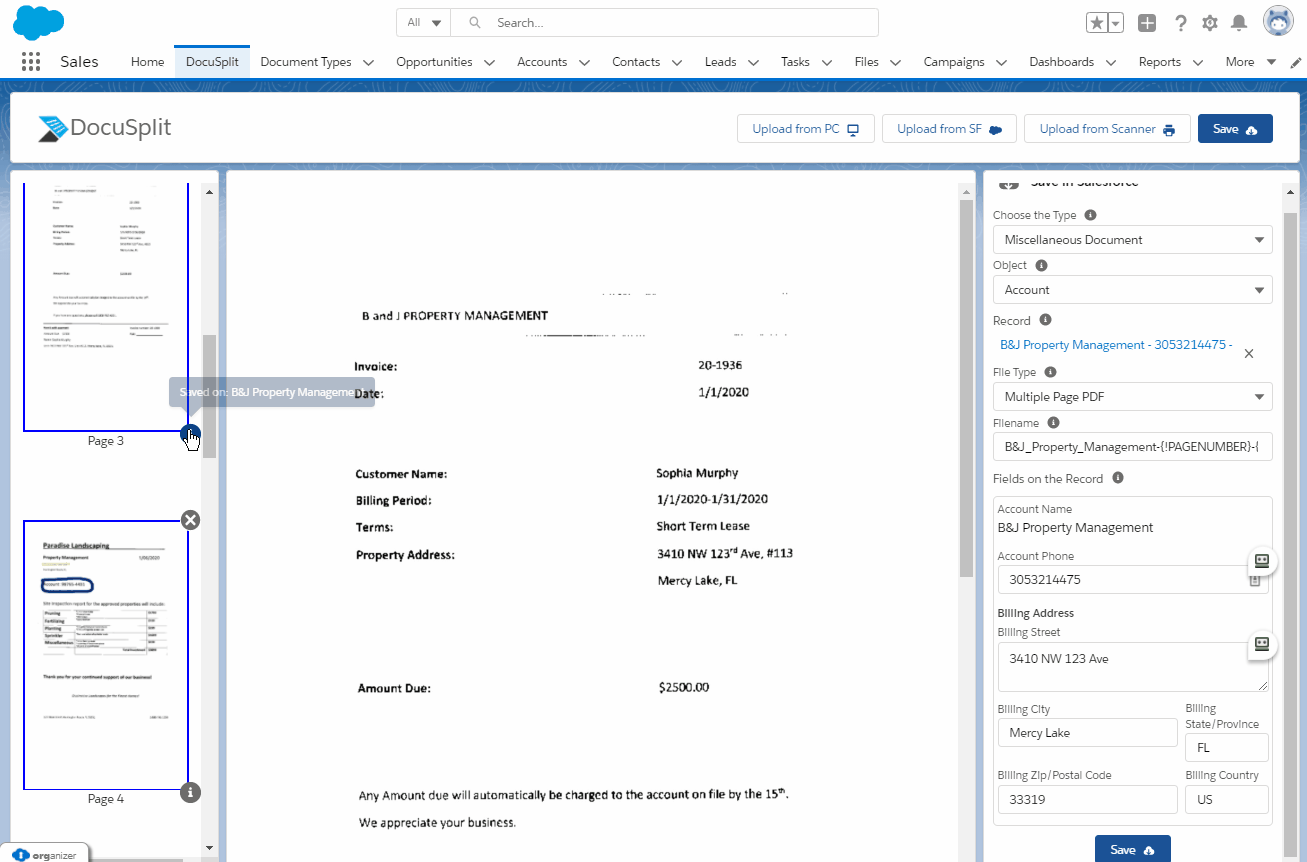
Task: Open the user profile avatar
Action: click(x=1279, y=22)
